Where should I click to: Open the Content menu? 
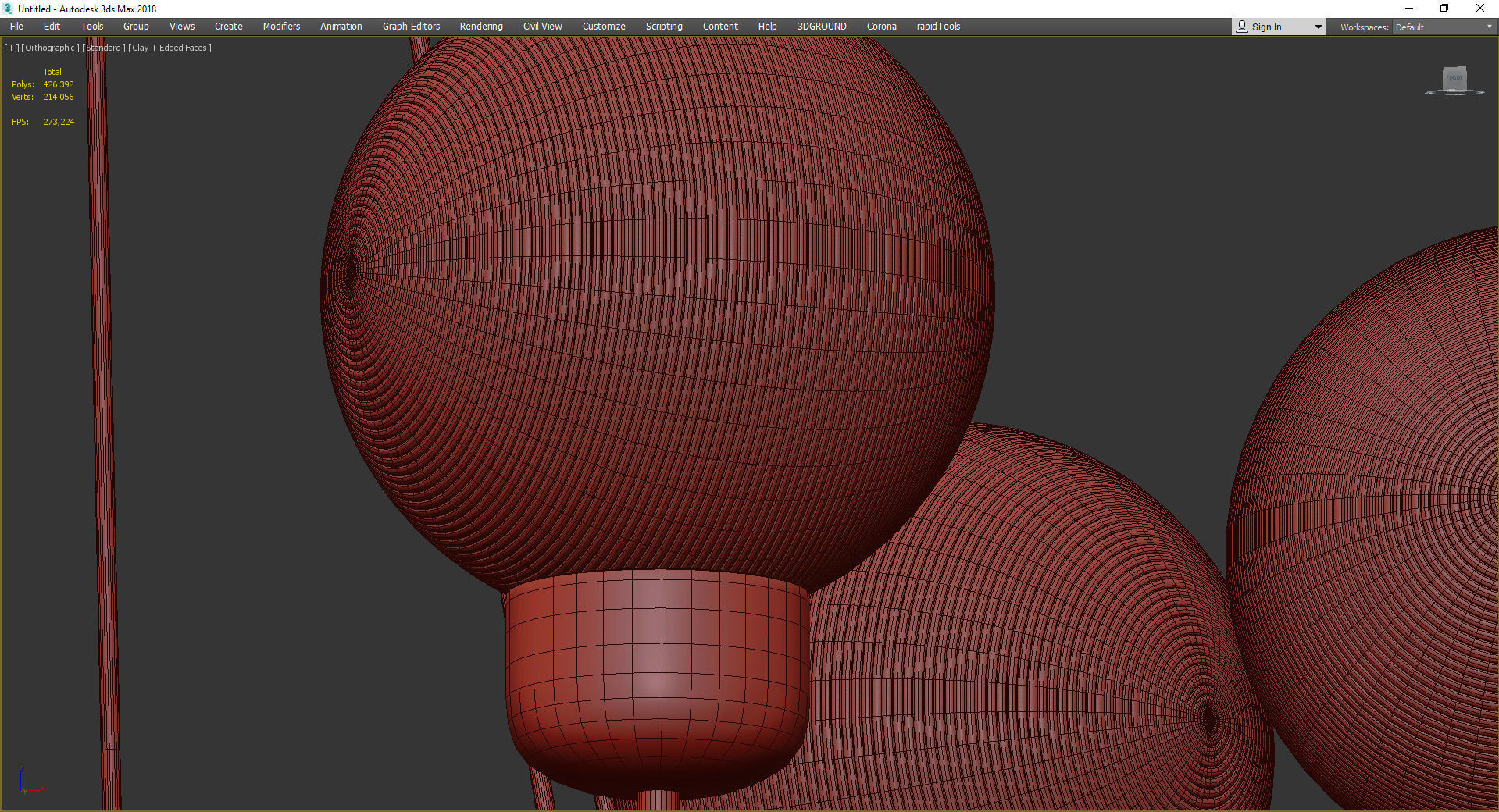[x=720, y=27]
